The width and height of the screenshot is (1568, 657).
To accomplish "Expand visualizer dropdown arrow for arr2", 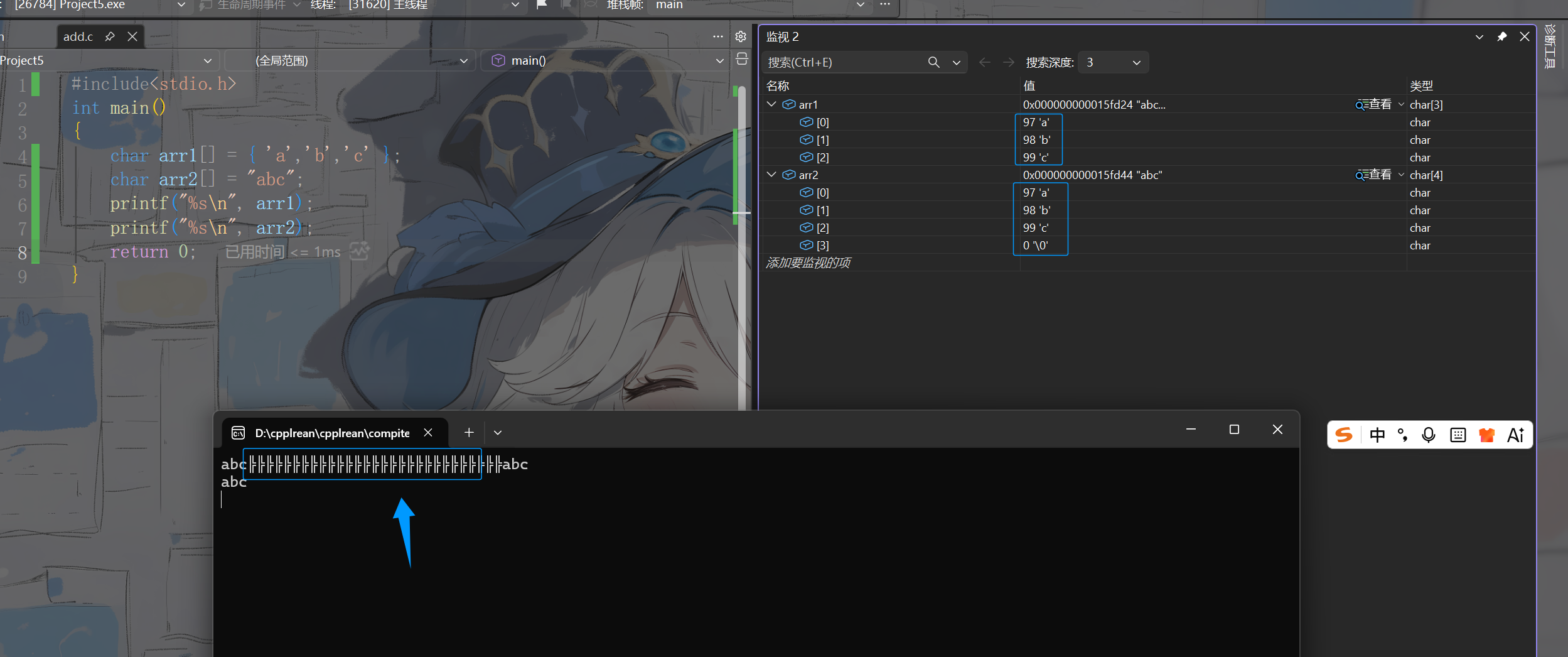I will 1401,175.
